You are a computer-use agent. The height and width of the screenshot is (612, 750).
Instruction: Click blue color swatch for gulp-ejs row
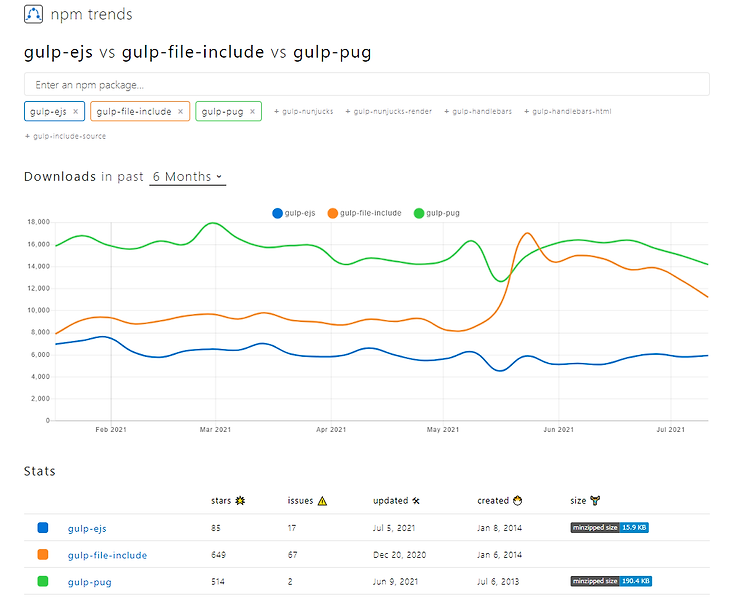(x=43, y=528)
